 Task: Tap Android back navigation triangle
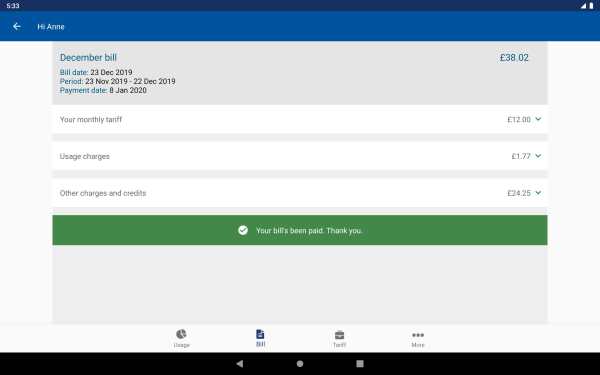pyautogui.click(x=240, y=364)
